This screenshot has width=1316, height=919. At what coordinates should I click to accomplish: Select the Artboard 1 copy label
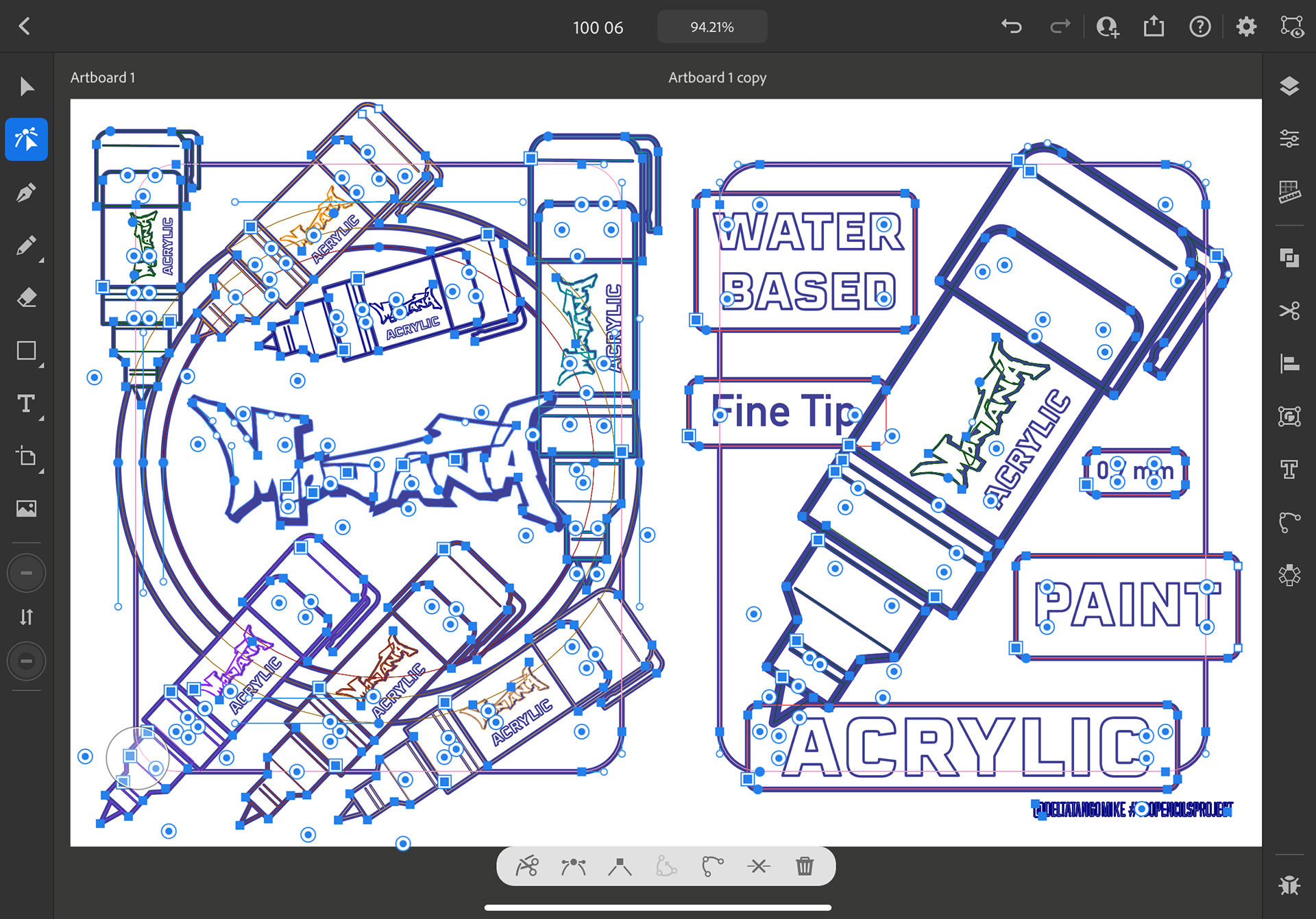717,77
